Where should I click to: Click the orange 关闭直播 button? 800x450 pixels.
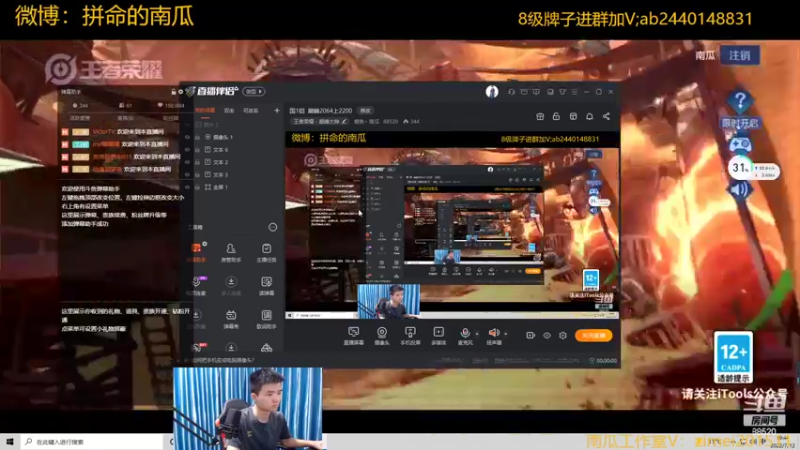(593, 335)
